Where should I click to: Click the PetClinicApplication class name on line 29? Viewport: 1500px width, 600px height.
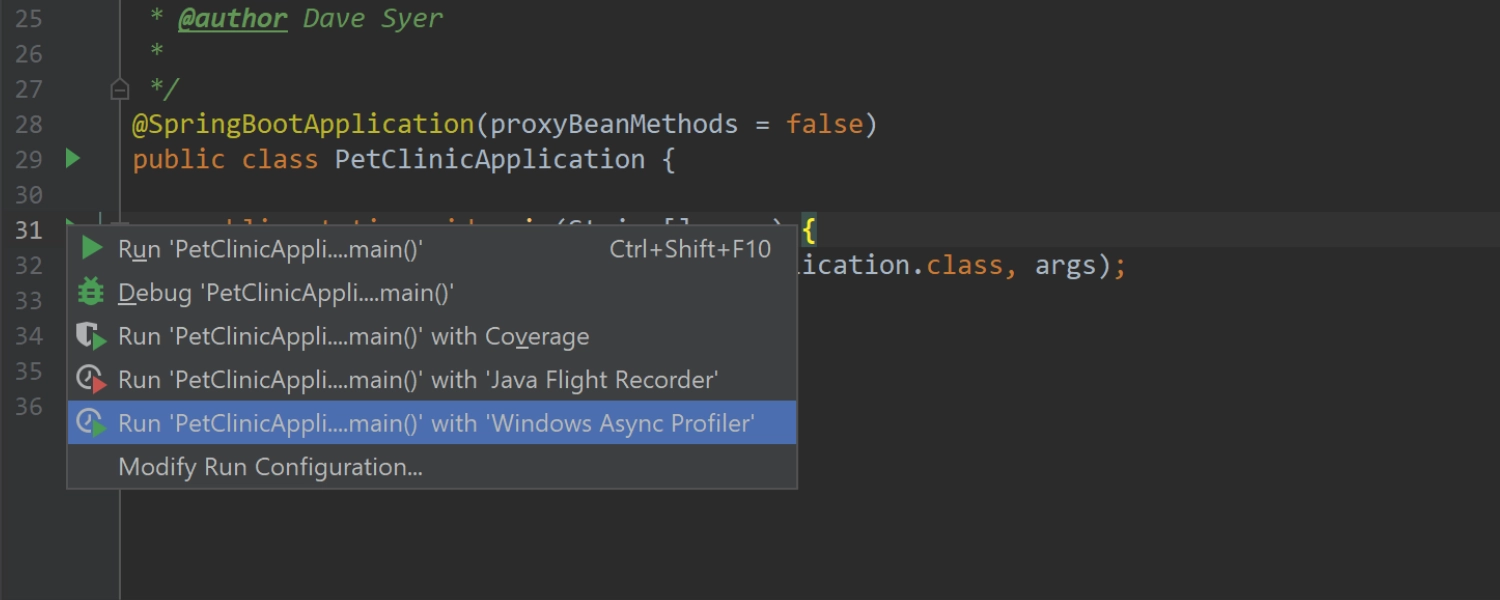pyautogui.click(x=490, y=159)
